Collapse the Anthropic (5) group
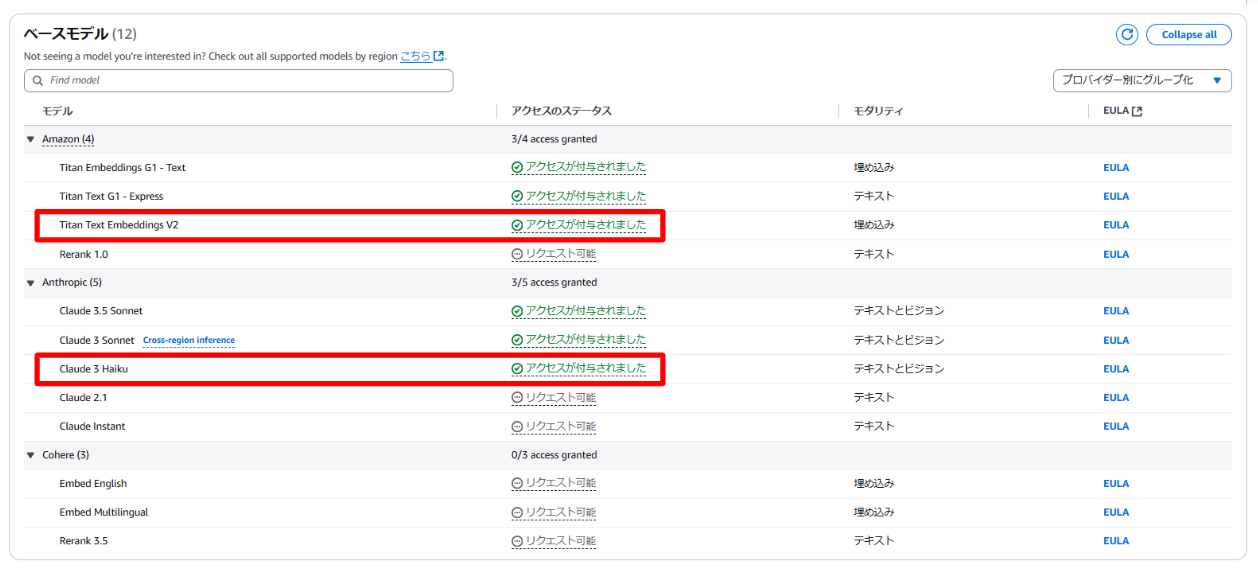Image resolution: width=1258 pixels, height=574 pixels. pos(30,283)
